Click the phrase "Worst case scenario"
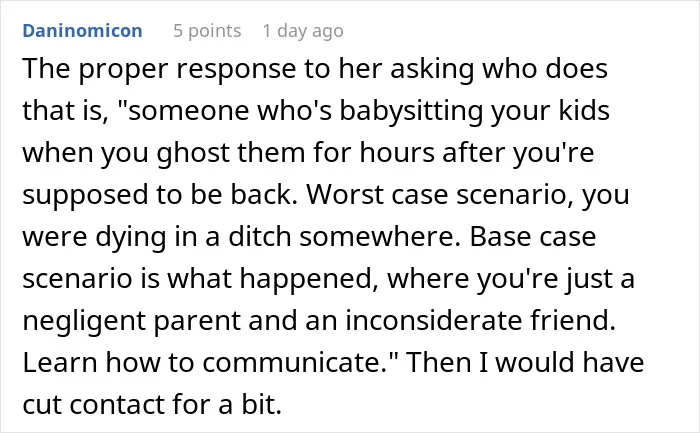This screenshot has height=433, width=700. point(440,195)
